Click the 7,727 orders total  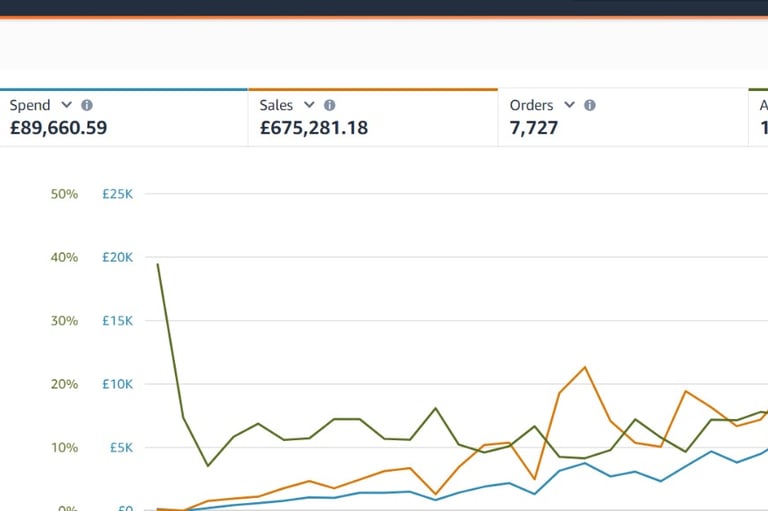[x=534, y=128]
